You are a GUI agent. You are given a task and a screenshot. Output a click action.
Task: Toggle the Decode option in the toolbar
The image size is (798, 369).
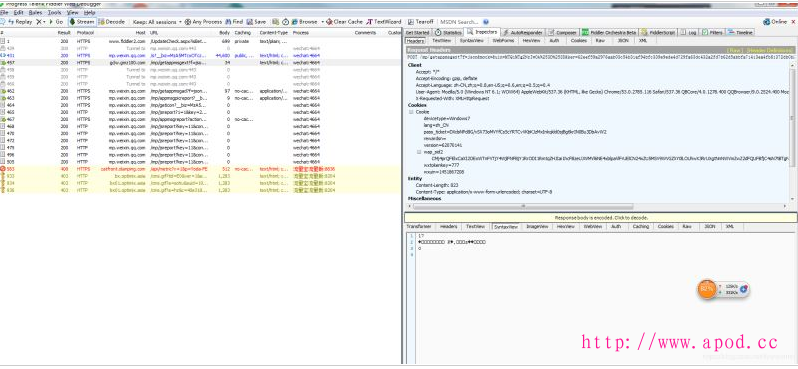tap(111, 22)
